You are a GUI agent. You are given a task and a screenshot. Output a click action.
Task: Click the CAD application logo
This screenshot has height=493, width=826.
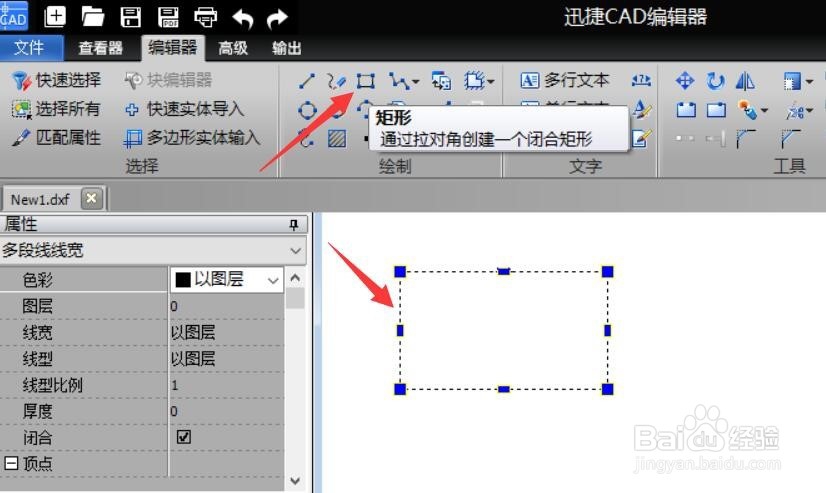click(14, 16)
